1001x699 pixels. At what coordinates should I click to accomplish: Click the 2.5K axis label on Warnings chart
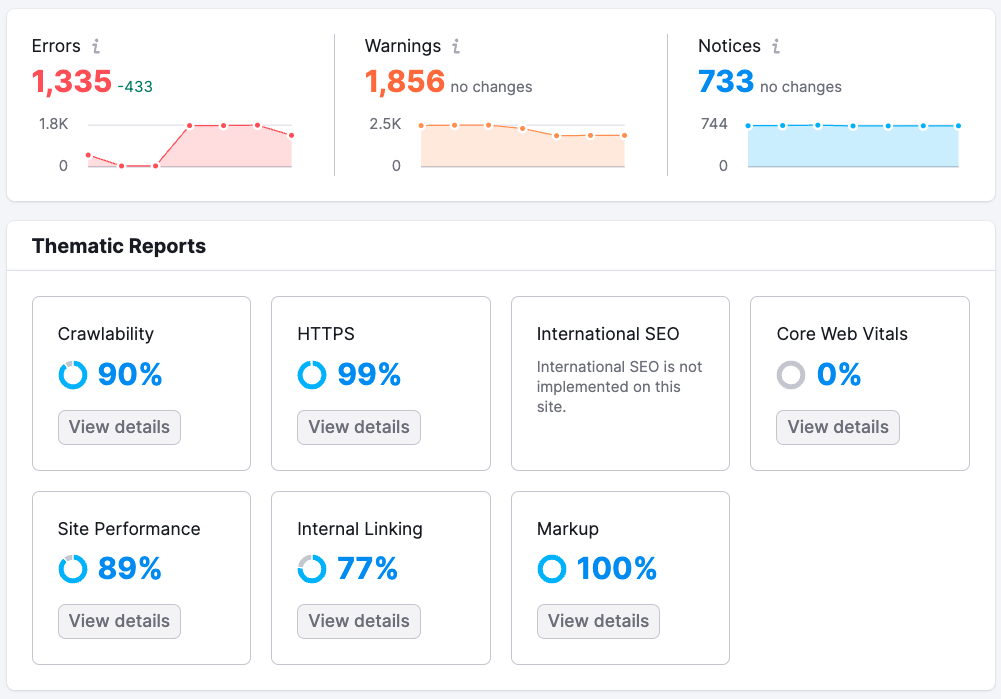coord(386,124)
